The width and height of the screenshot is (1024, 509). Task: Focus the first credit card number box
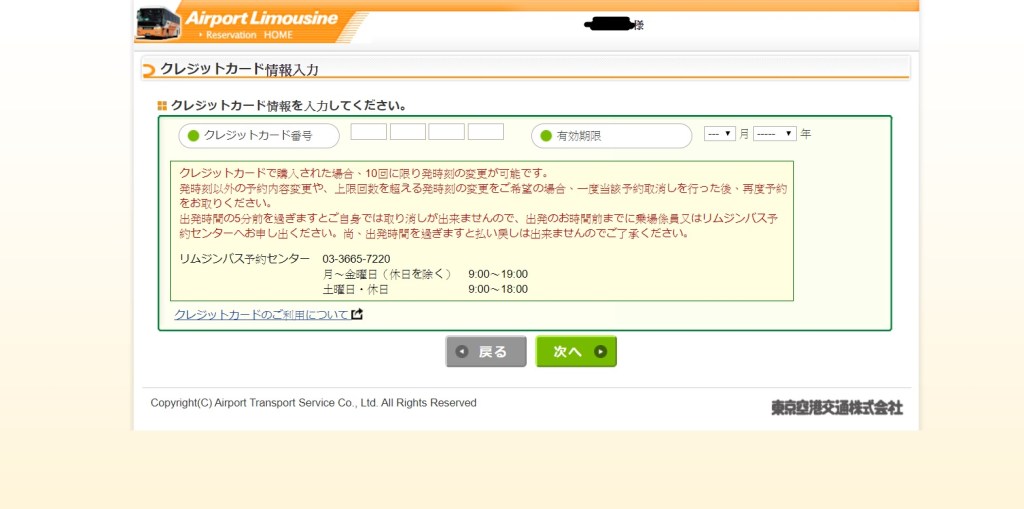pyautogui.click(x=368, y=132)
